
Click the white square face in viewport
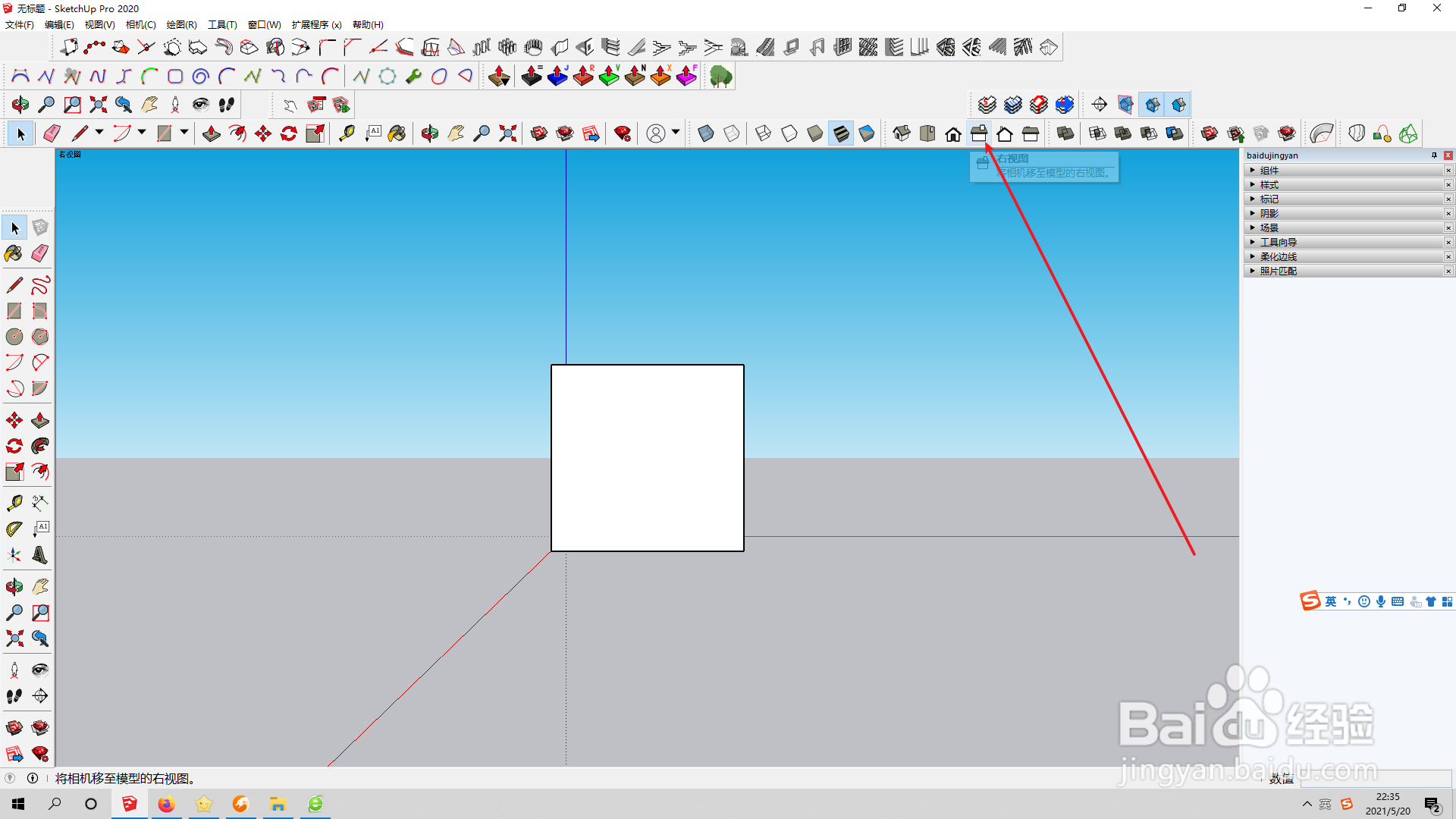pyautogui.click(x=647, y=458)
